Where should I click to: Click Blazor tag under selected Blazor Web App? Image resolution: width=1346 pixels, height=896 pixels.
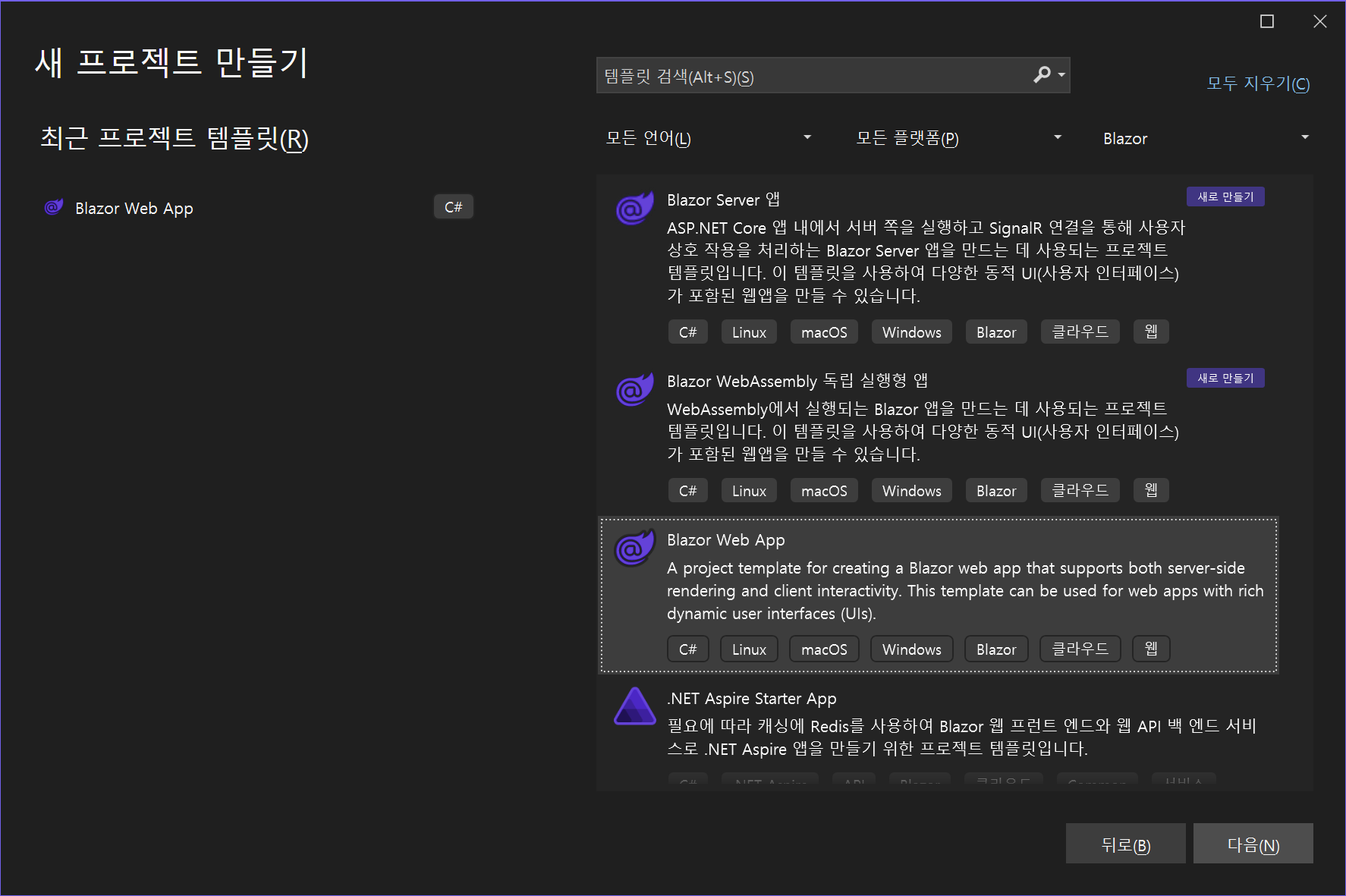point(996,649)
